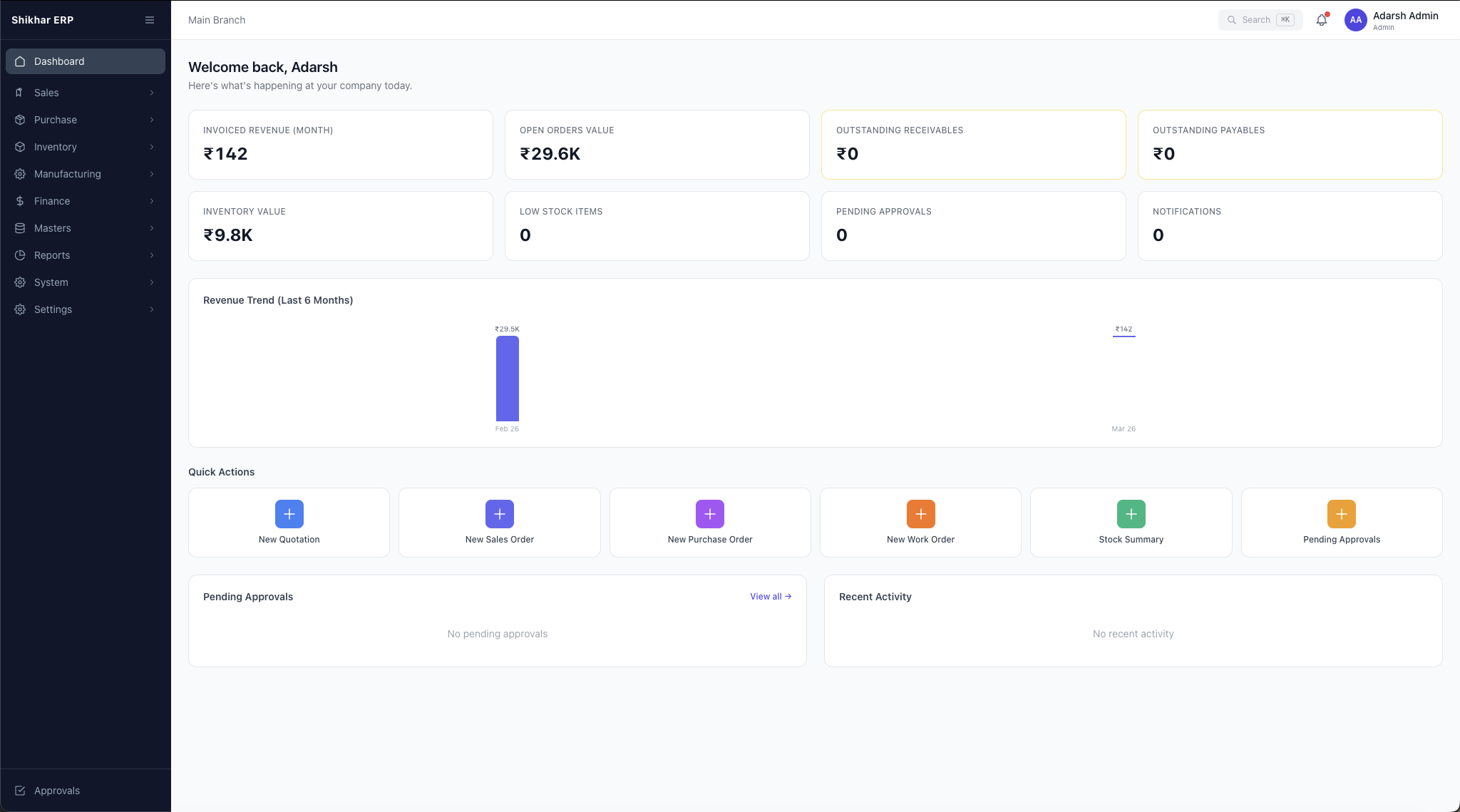The width and height of the screenshot is (1460, 812).
Task: Click the green Stock Summary plus icon
Action: [1131, 514]
